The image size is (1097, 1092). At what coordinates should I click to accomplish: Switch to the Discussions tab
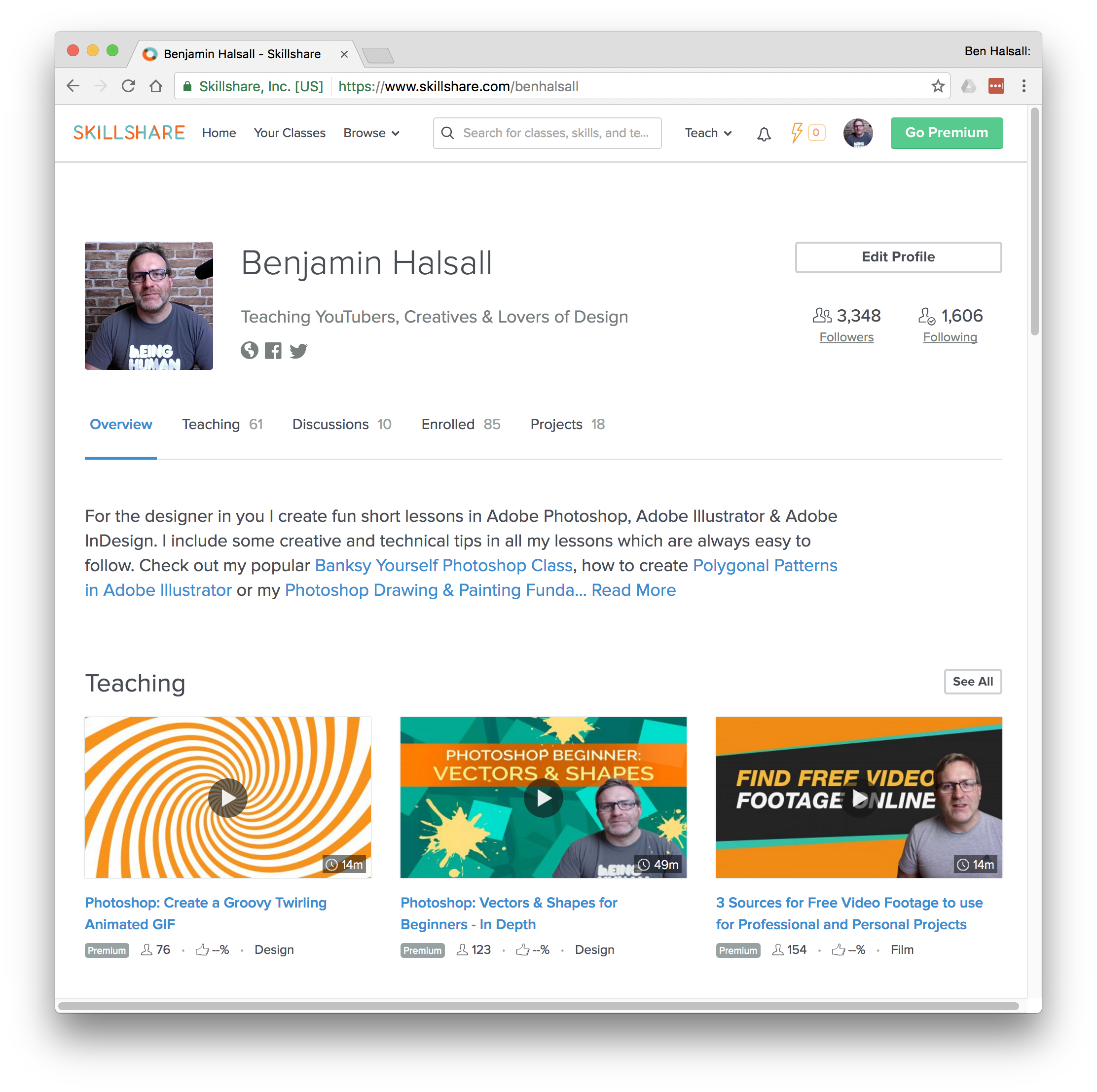(x=331, y=424)
